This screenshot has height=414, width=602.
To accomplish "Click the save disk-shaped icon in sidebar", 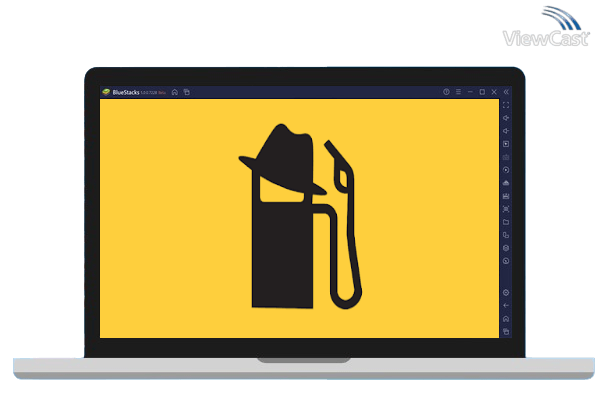I will click(506, 196).
